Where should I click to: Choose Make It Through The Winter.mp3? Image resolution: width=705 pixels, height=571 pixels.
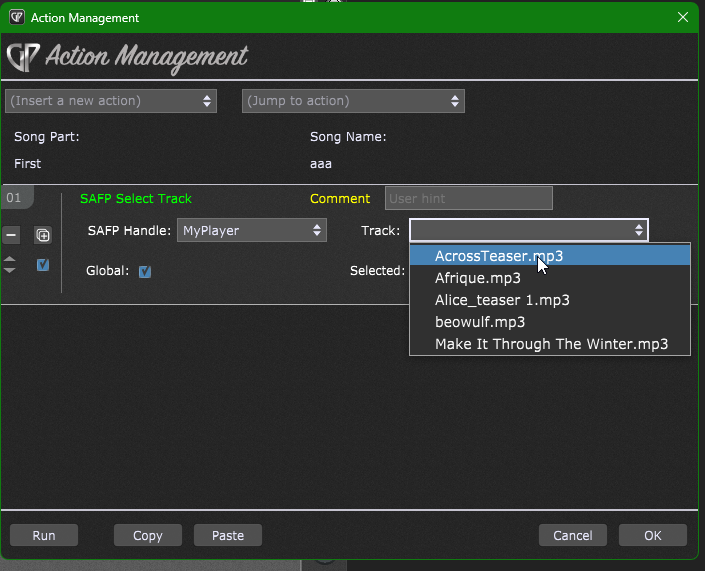click(x=549, y=344)
